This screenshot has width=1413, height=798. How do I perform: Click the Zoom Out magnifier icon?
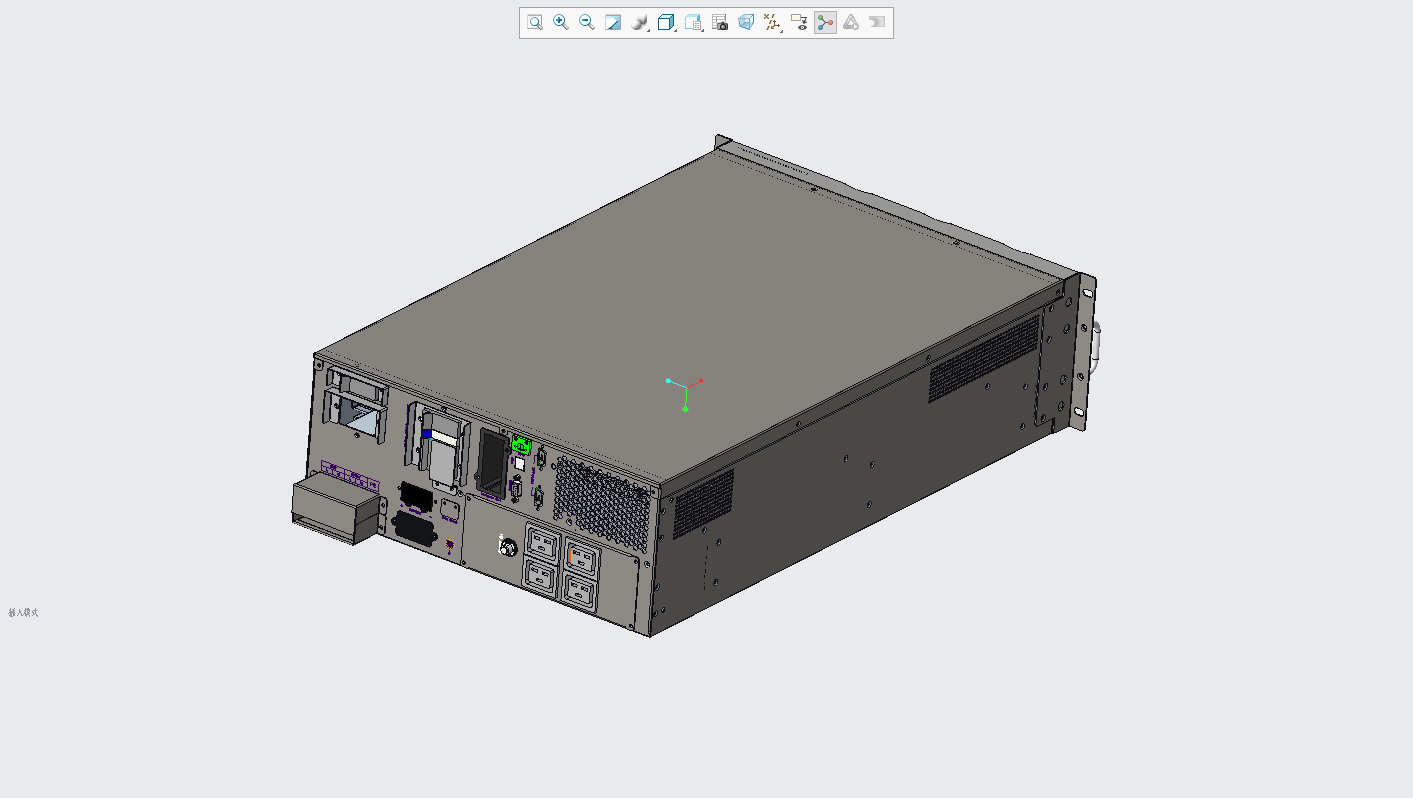(587, 22)
